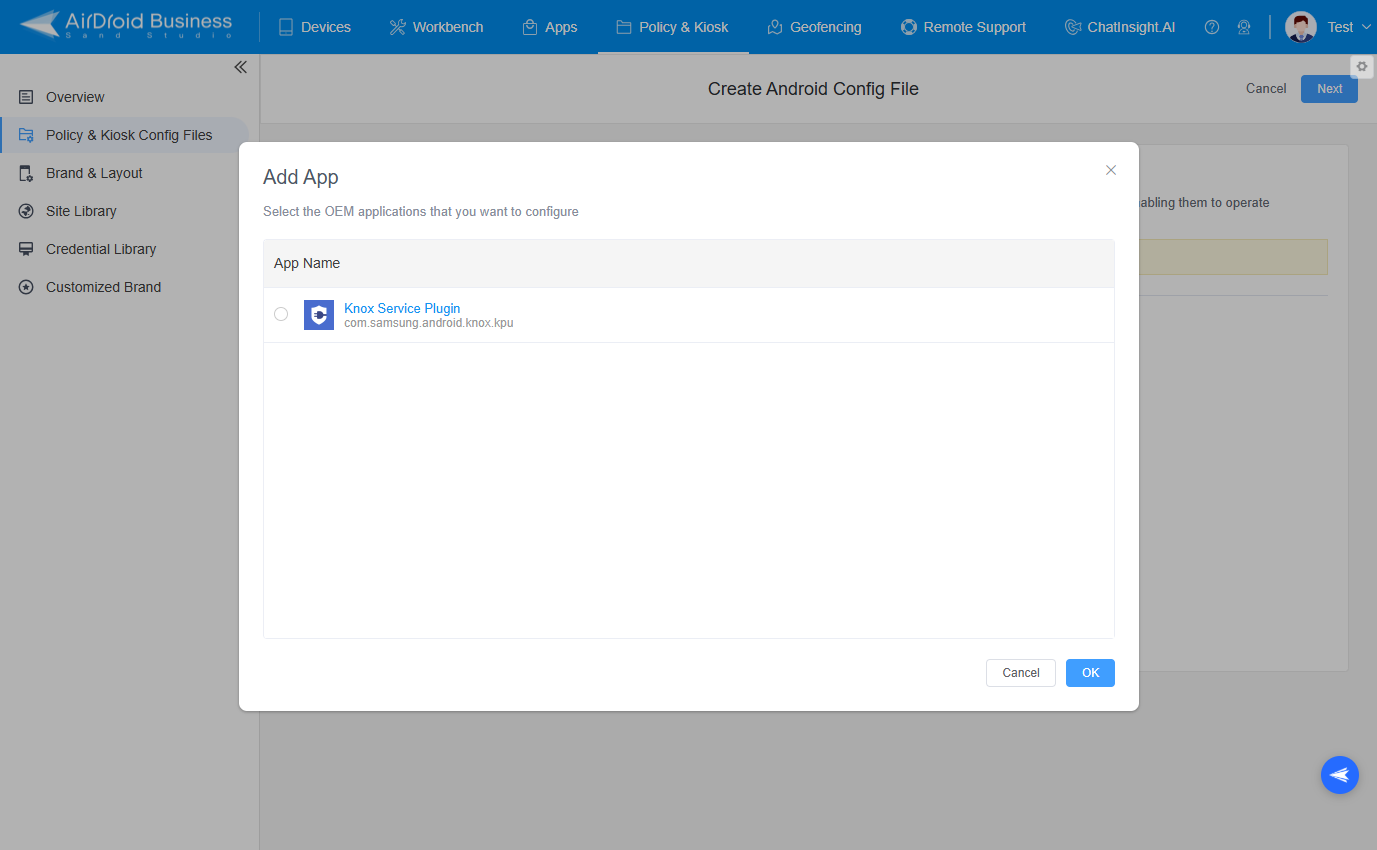Switch to the Policy & Kiosk tab

(x=672, y=27)
